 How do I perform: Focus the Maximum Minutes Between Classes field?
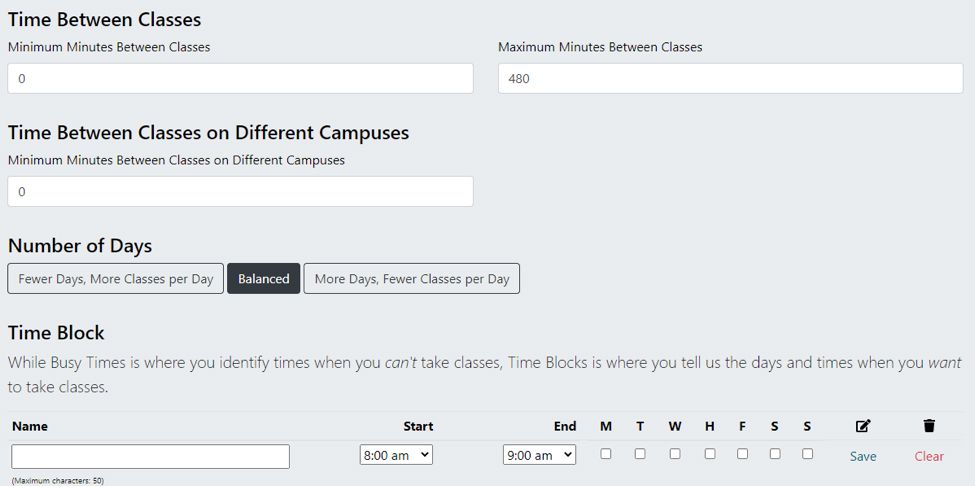731,79
